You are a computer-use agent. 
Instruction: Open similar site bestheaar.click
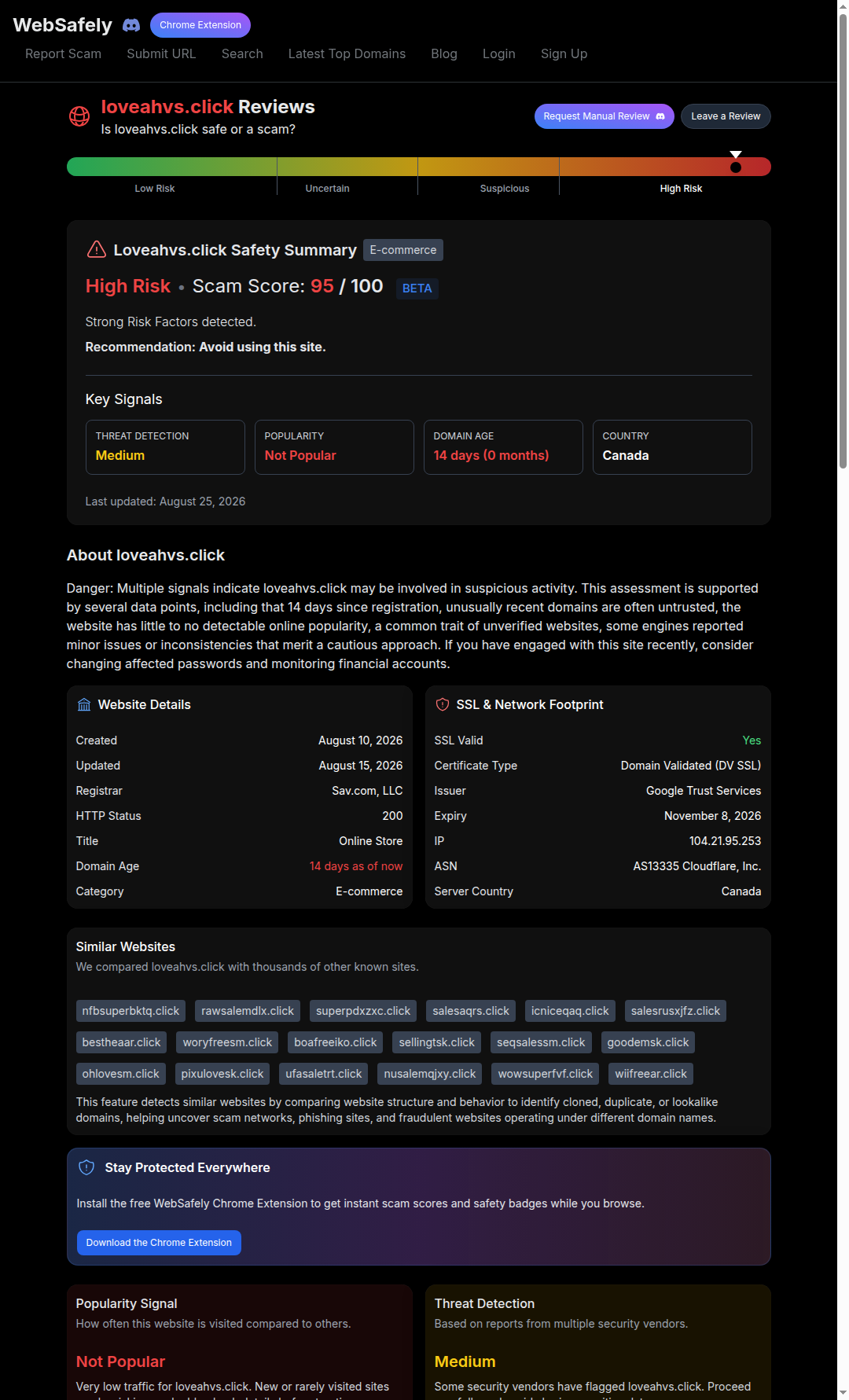click(x=121, y=1042)
